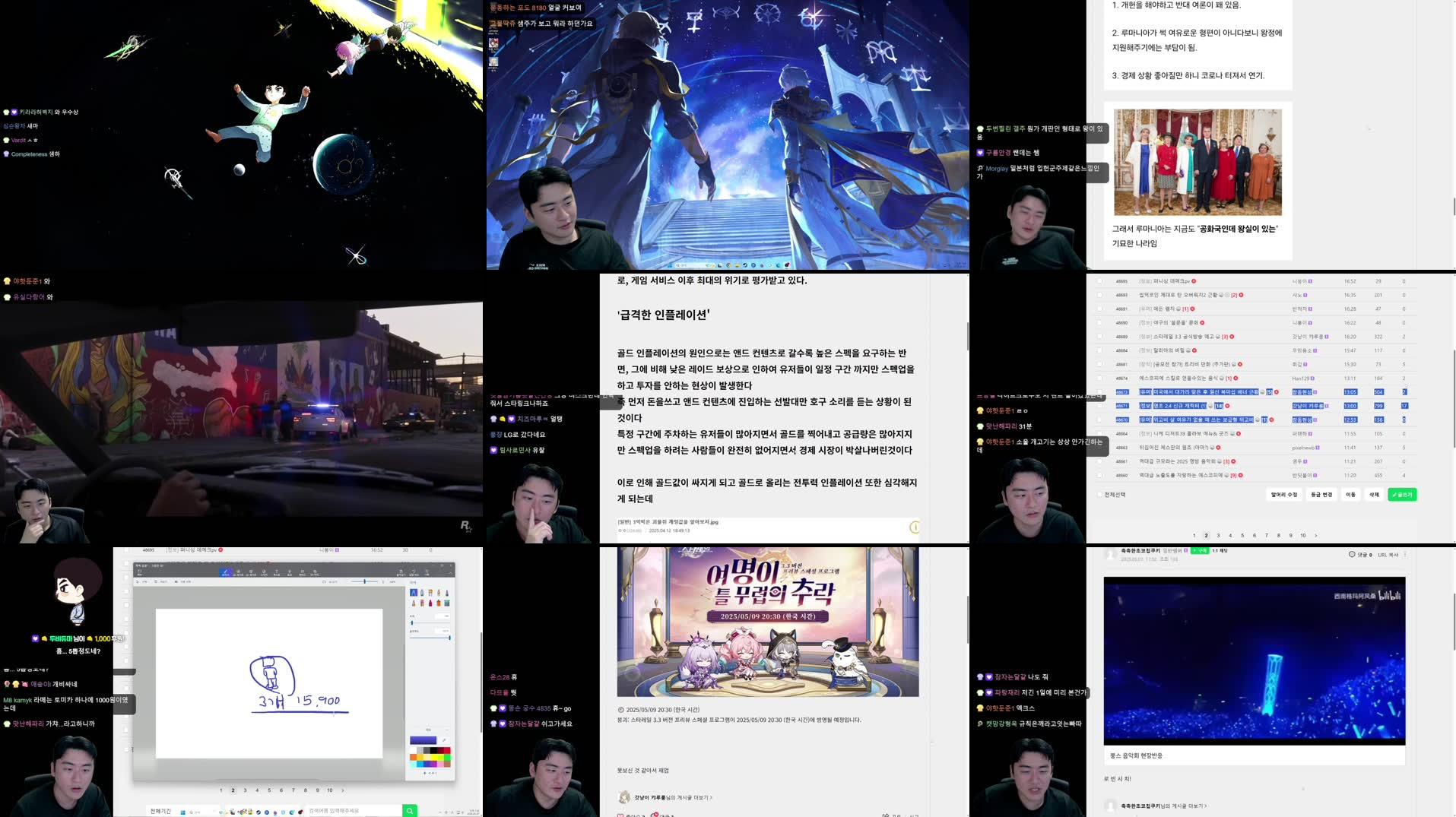The height and width of the screenshot is (817, 1456).
Task: Open 촉촉한초코칩쿠키님의 게시글 더보기 link
Action: pos(1163,806)
